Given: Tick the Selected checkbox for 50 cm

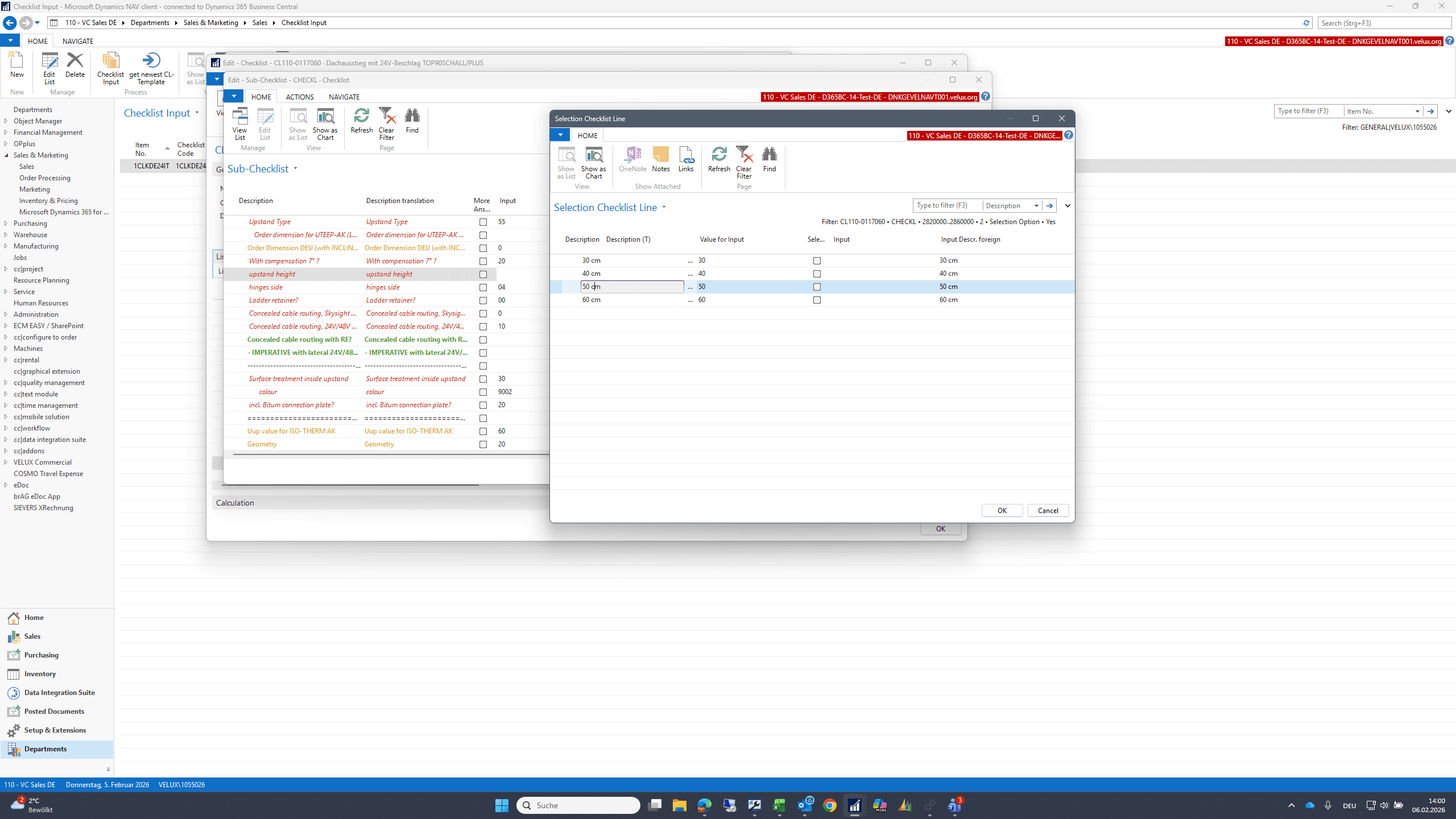Looking at the screenshot, I should [817, 287].
